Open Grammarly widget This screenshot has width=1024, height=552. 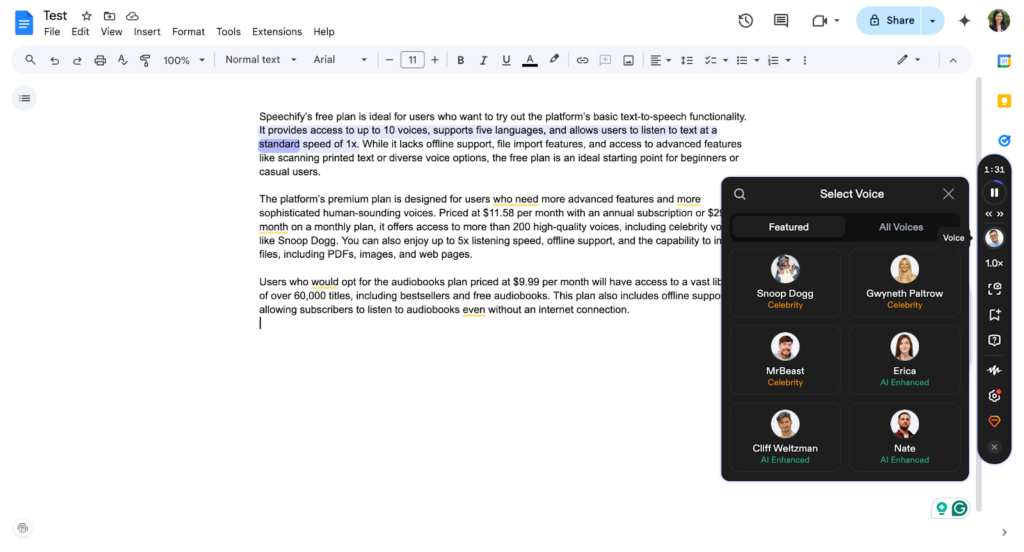(x=959, y=508)
